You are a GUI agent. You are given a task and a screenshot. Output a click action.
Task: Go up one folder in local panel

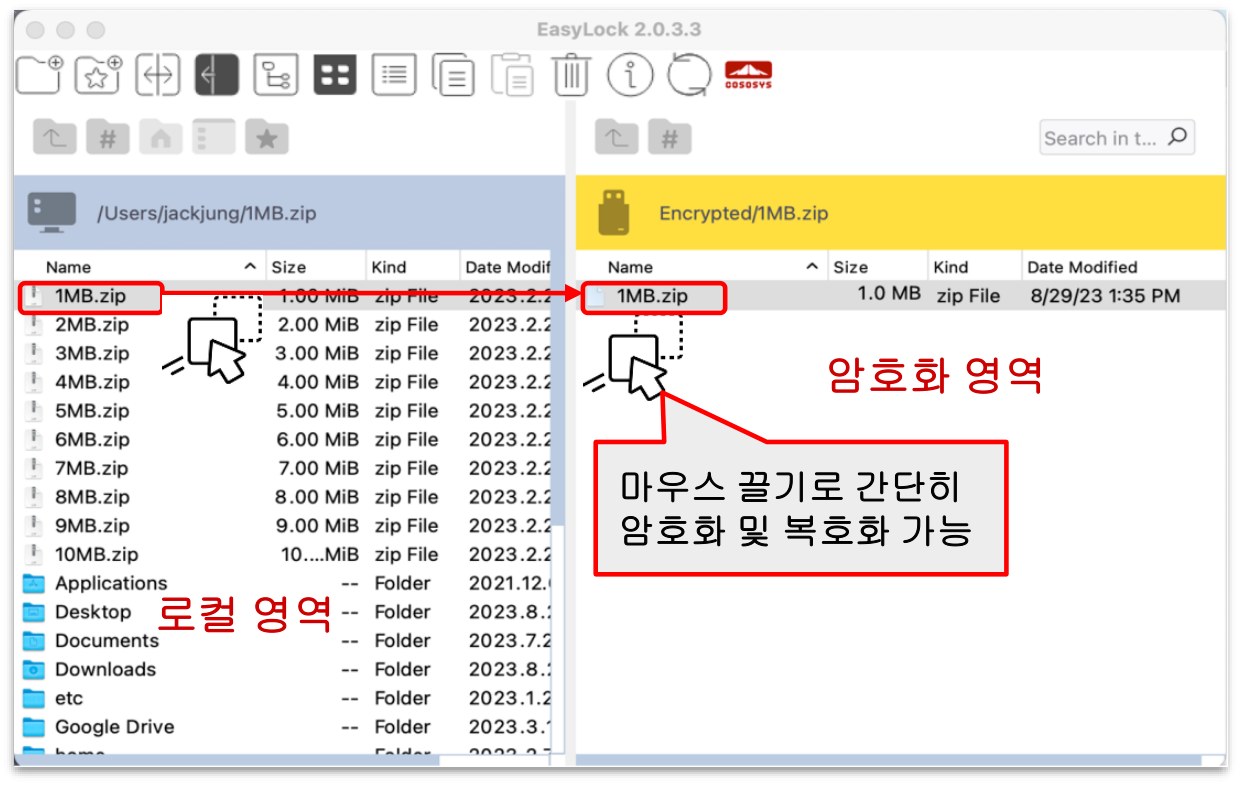[55, 138]
